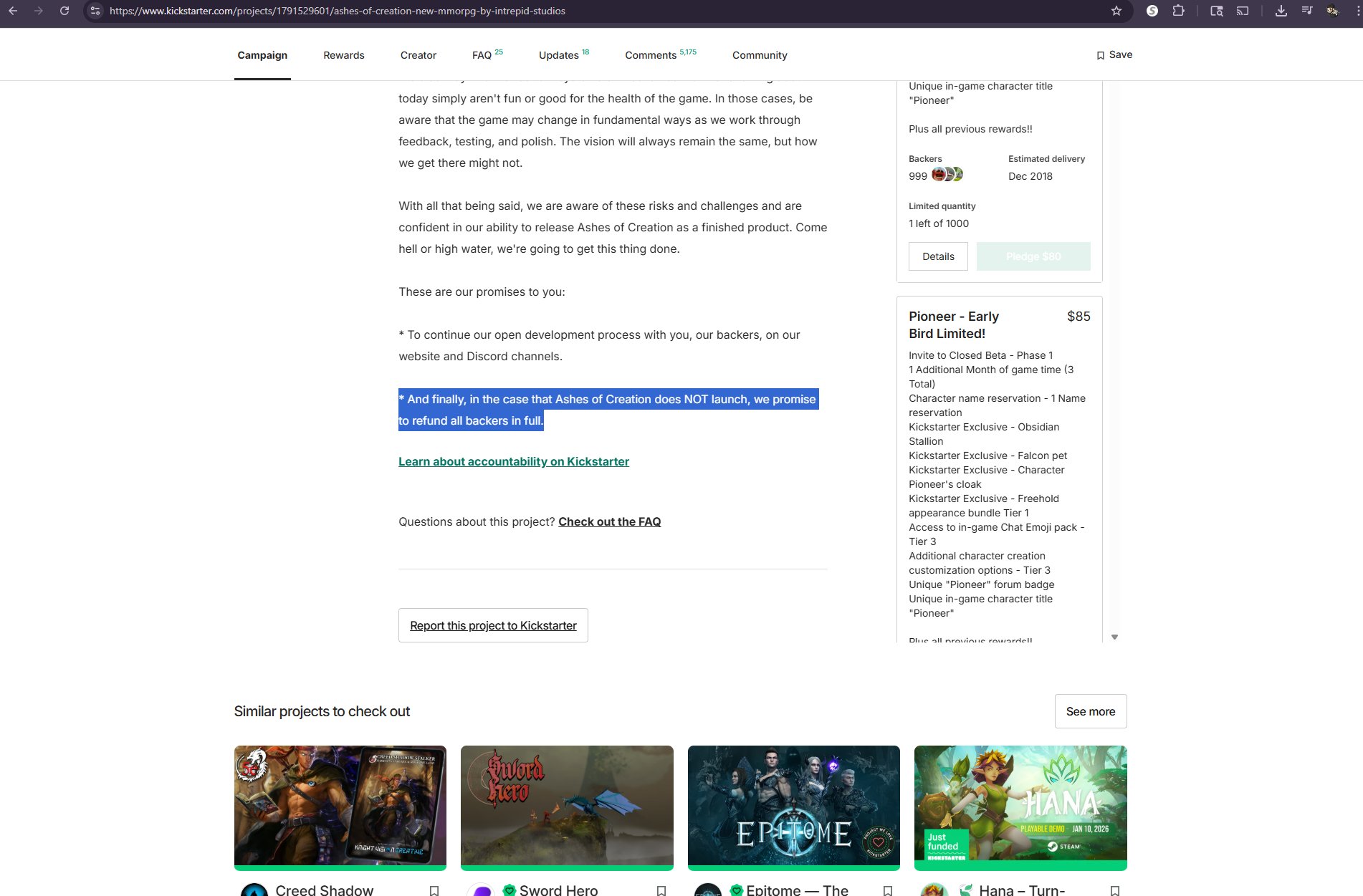
Task: Click green leaf badge beside Hana title
Action: (966, 890)
